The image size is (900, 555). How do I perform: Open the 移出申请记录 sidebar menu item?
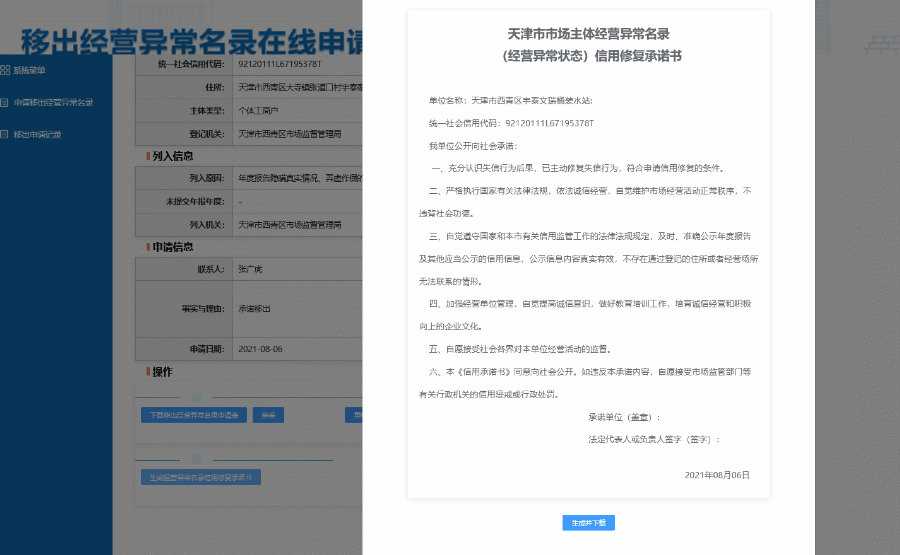pos(38,134)
